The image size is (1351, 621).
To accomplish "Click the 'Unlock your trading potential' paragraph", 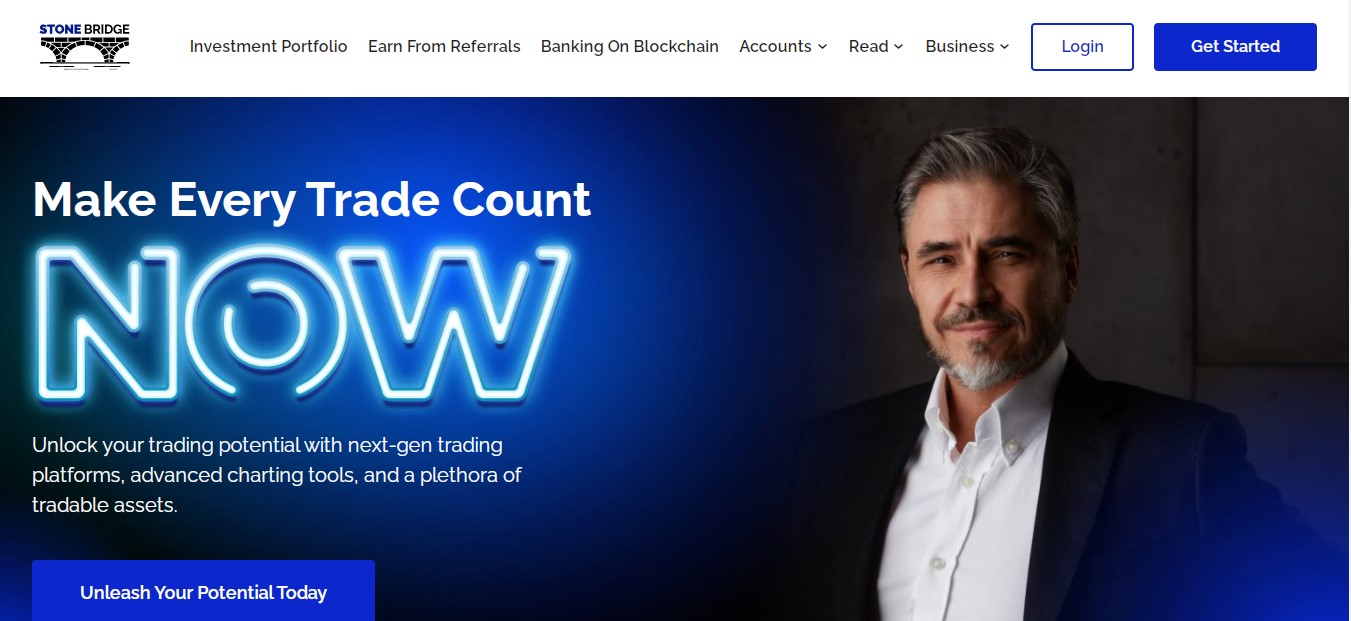I will click(277, 475).
